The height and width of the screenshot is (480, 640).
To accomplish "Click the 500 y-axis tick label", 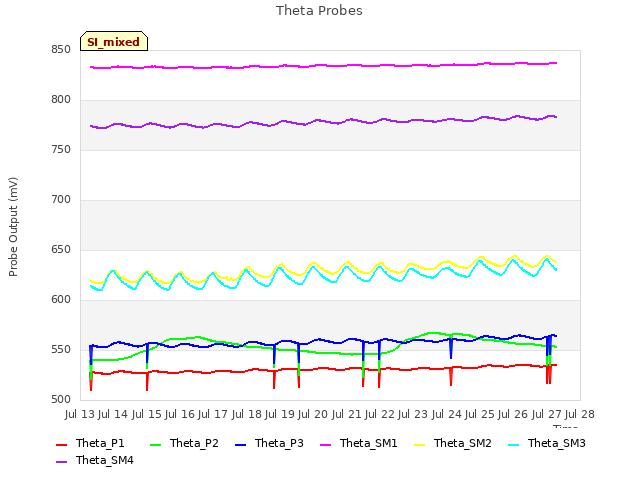I will [61, 400].
